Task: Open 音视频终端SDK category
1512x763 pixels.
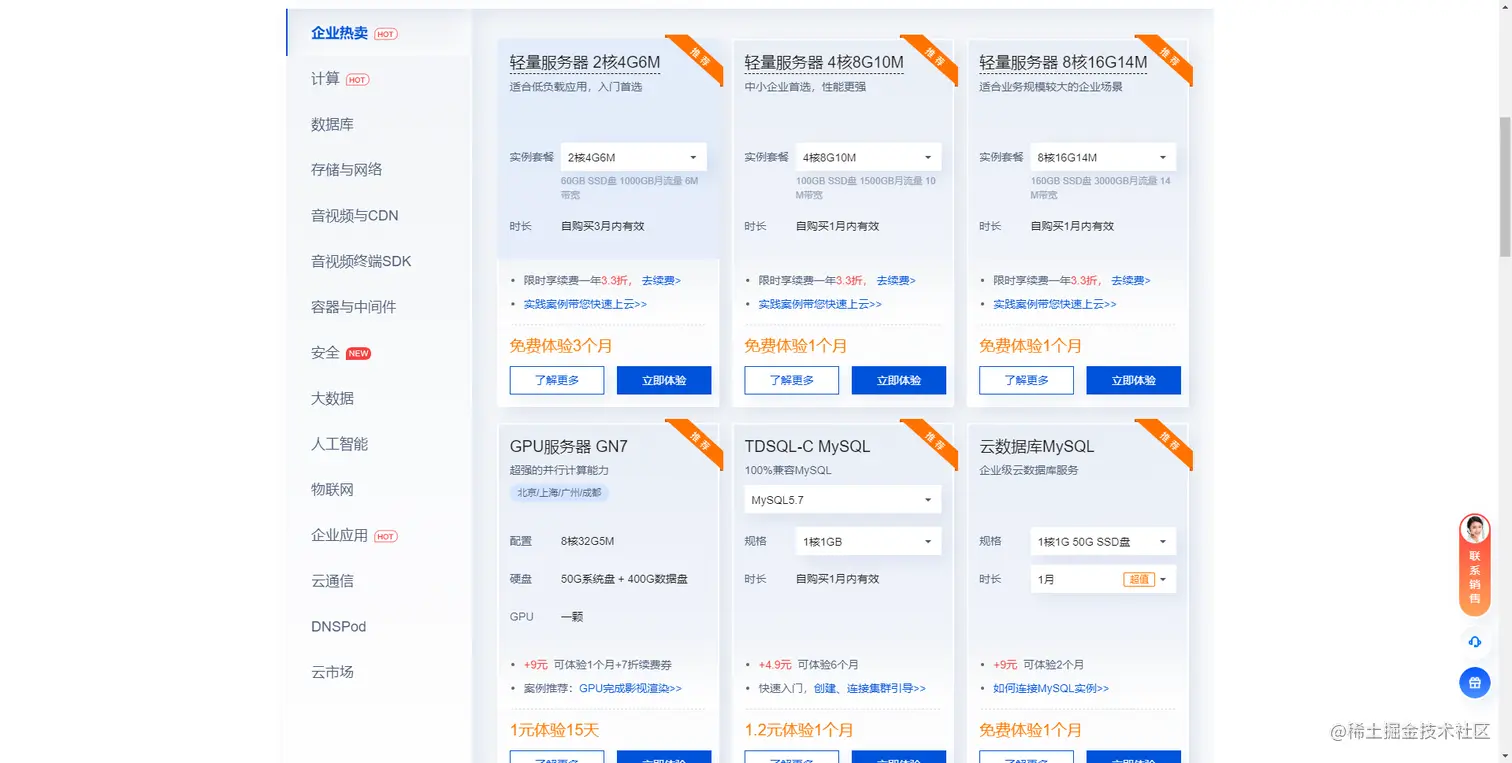Action: click(x=361, y=261)
